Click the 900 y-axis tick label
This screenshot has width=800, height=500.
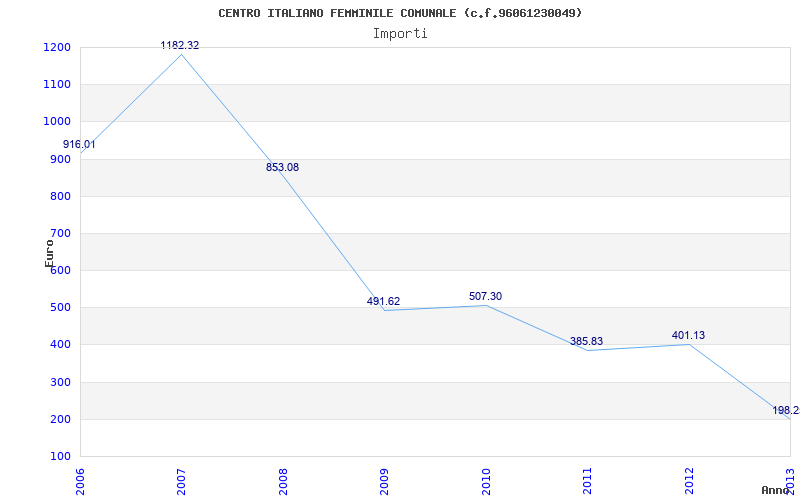[x=60, y=159]
